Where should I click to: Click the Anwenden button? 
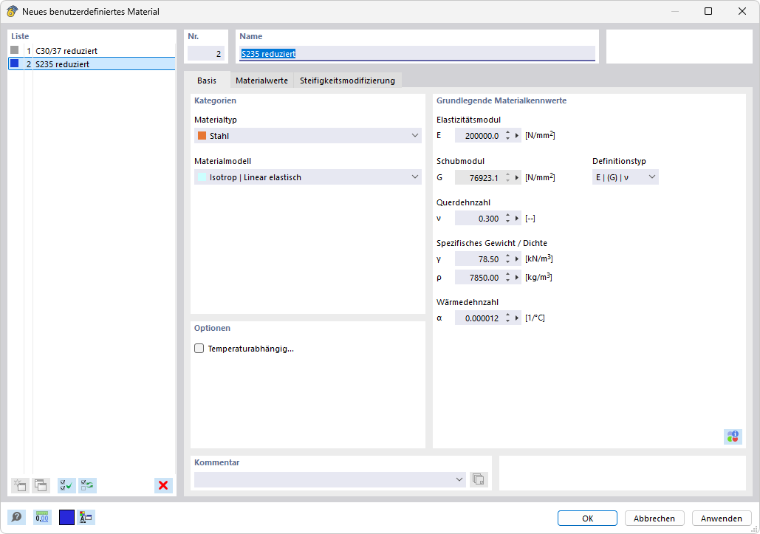[x=722, y=518]
